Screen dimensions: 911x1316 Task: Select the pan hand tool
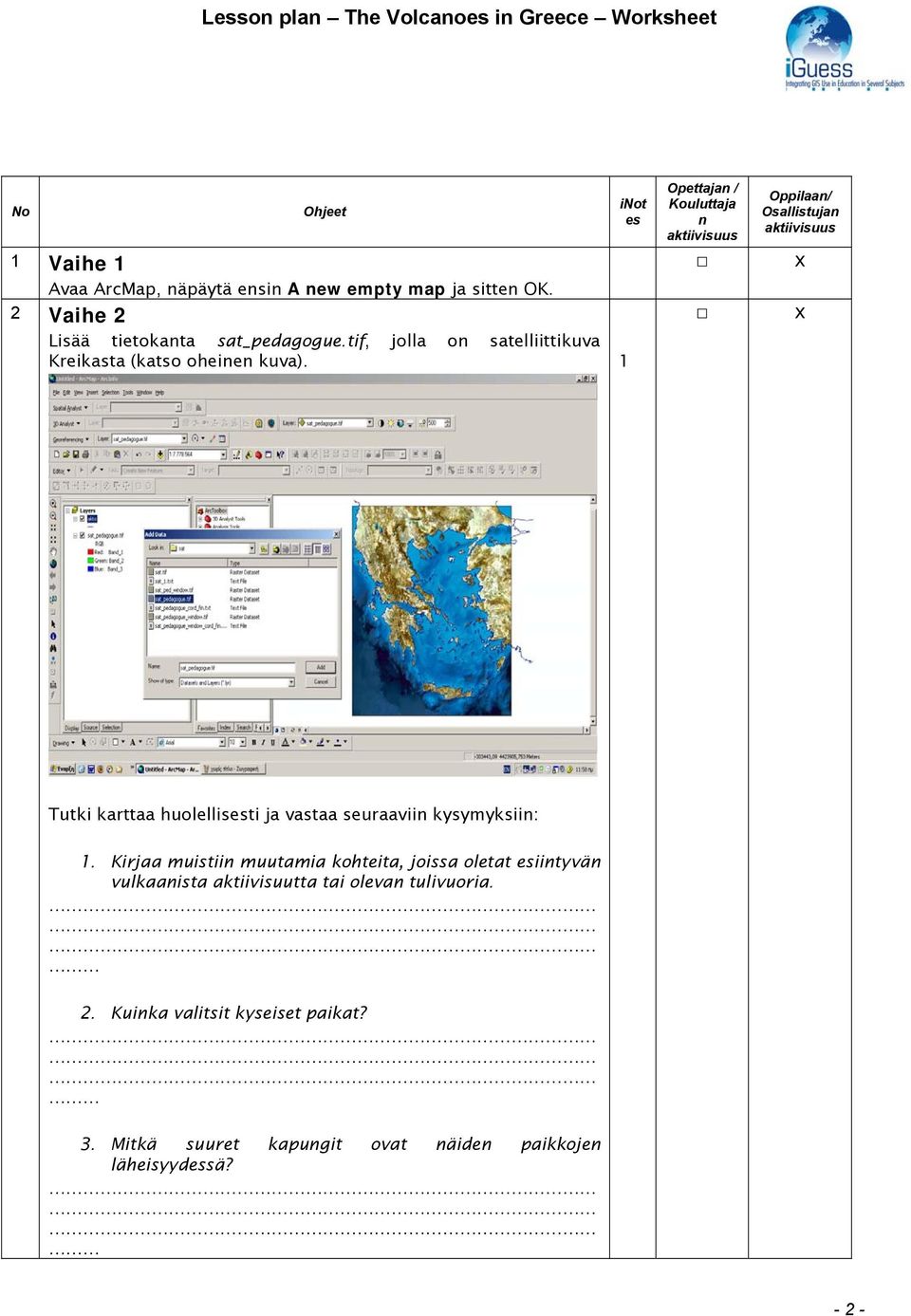point(53,553)
